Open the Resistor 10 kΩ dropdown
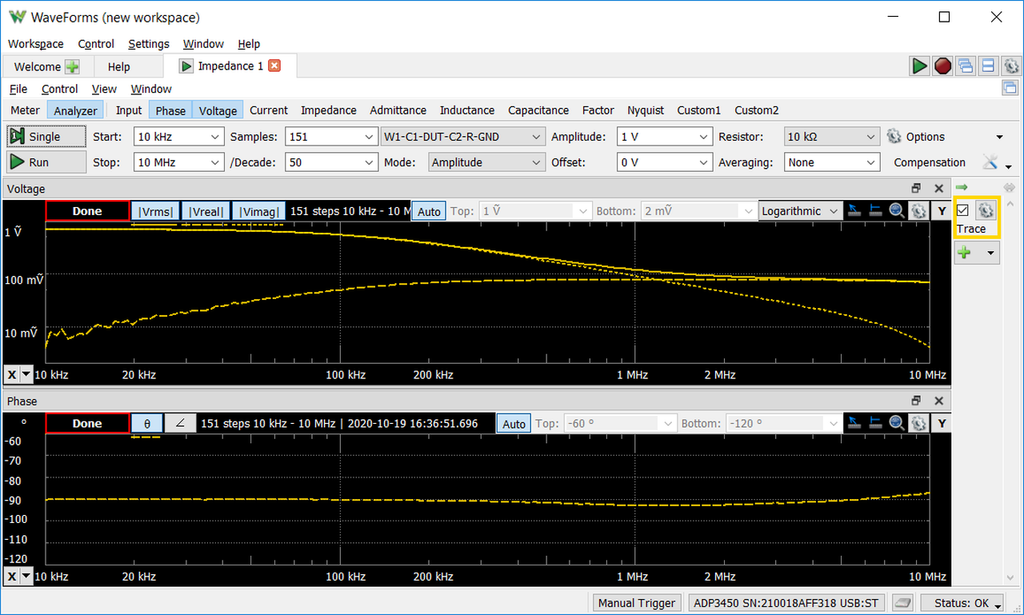Screen dimensions: 1024x615 tap(830, 137)
